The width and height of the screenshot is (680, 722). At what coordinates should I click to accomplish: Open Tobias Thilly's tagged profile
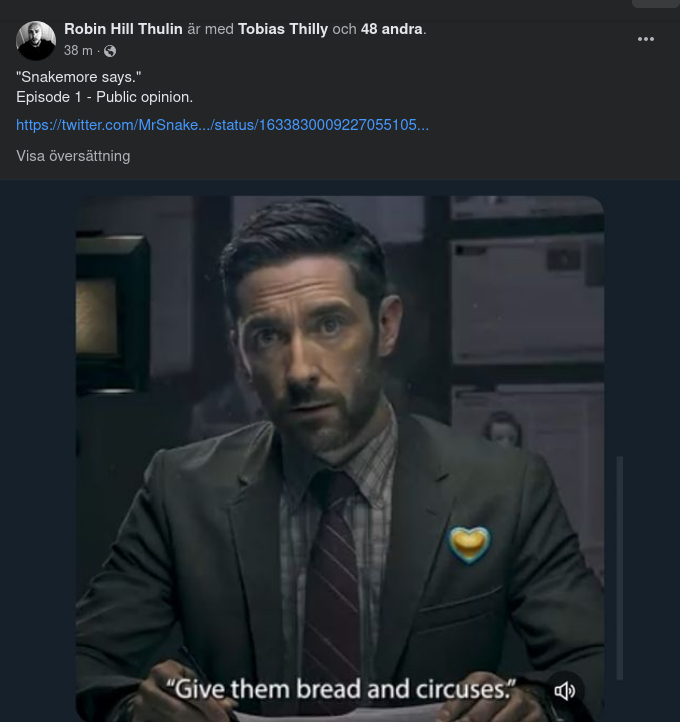point(283,29)
